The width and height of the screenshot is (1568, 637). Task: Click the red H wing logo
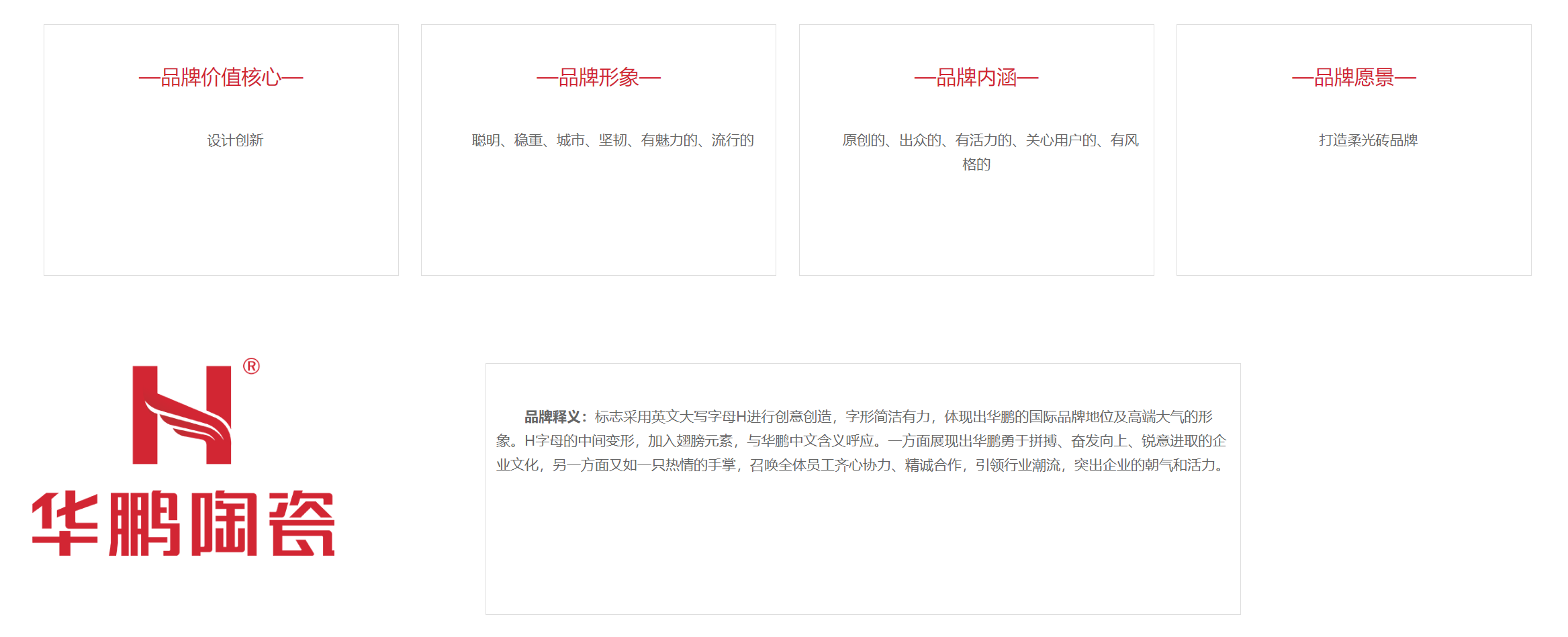[182, 415]
